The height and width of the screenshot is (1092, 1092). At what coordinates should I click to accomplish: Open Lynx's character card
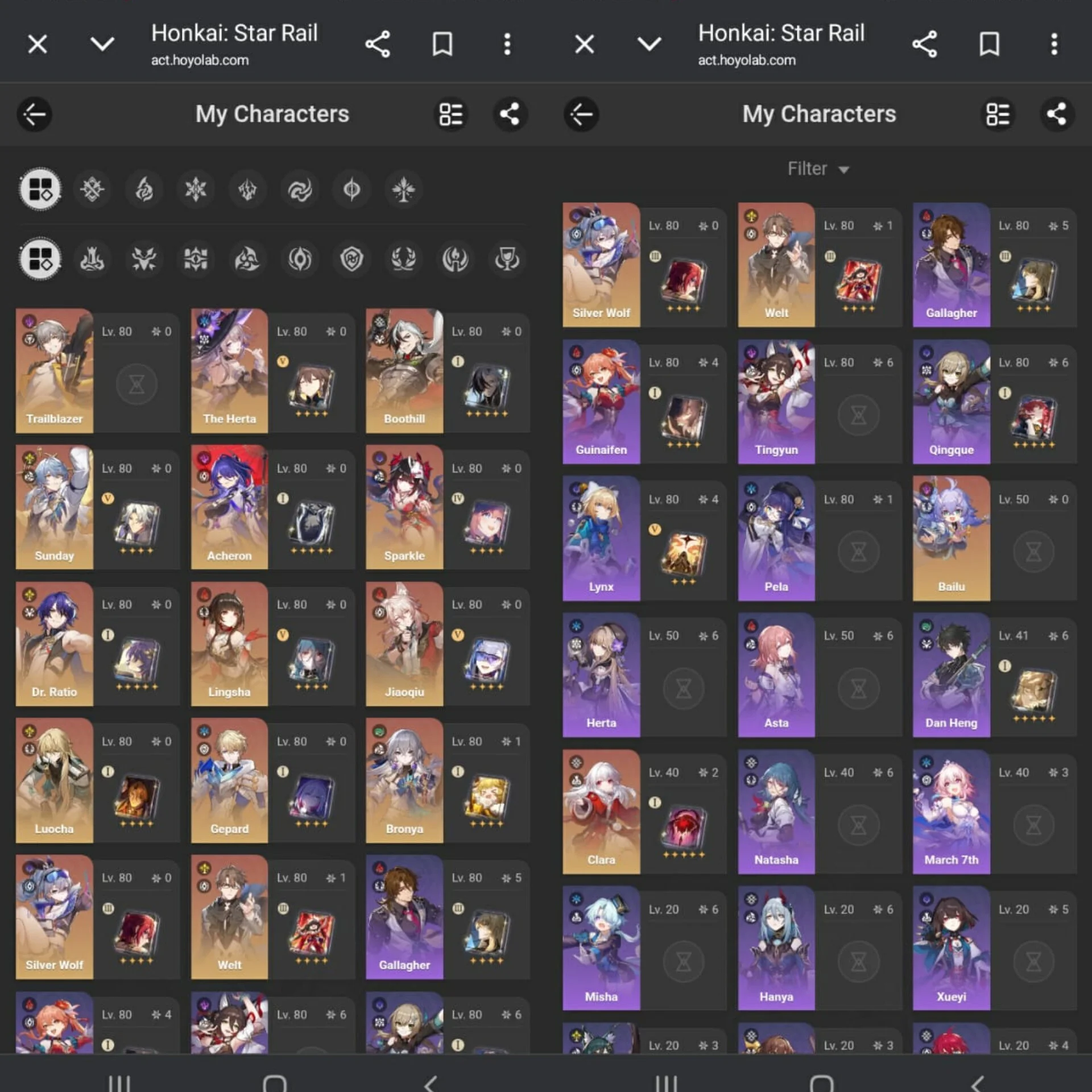click(x=645, y=539)
